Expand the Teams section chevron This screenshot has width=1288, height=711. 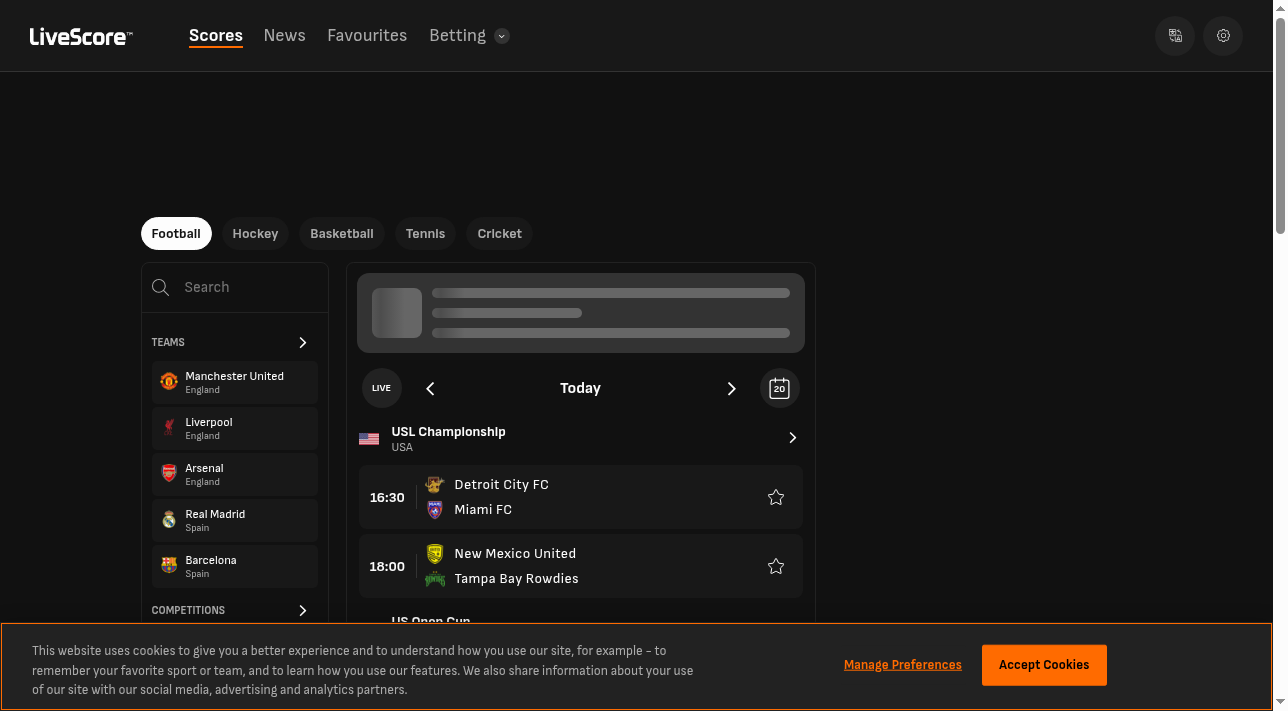pos(303,343)
